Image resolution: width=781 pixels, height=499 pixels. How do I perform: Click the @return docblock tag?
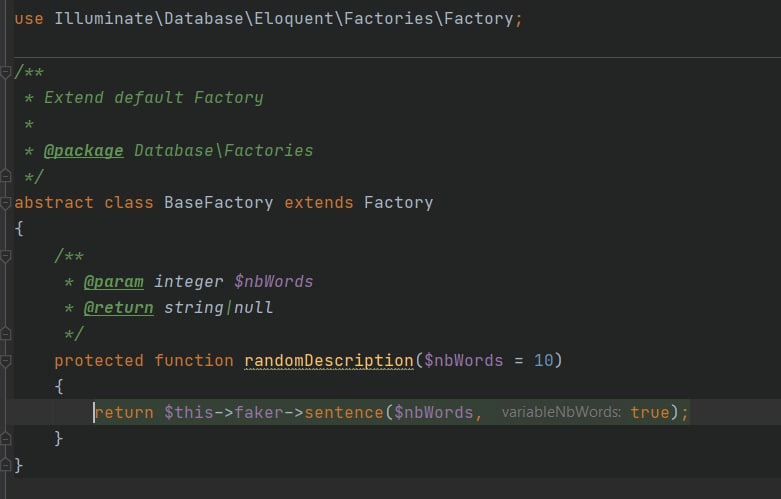coord(119,307)
